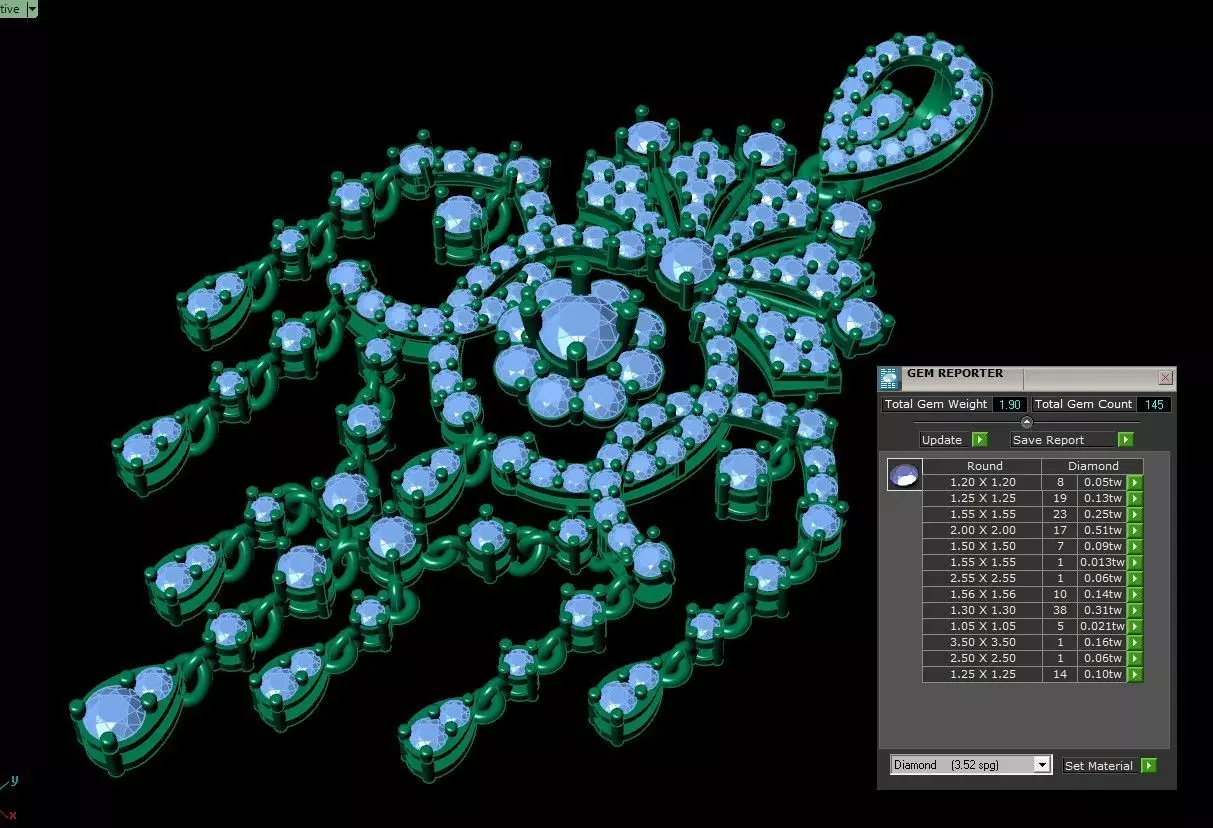Collapse the Gem Reporter header with the round arrow
The image size is (1213, 828).
point(1027,422)
